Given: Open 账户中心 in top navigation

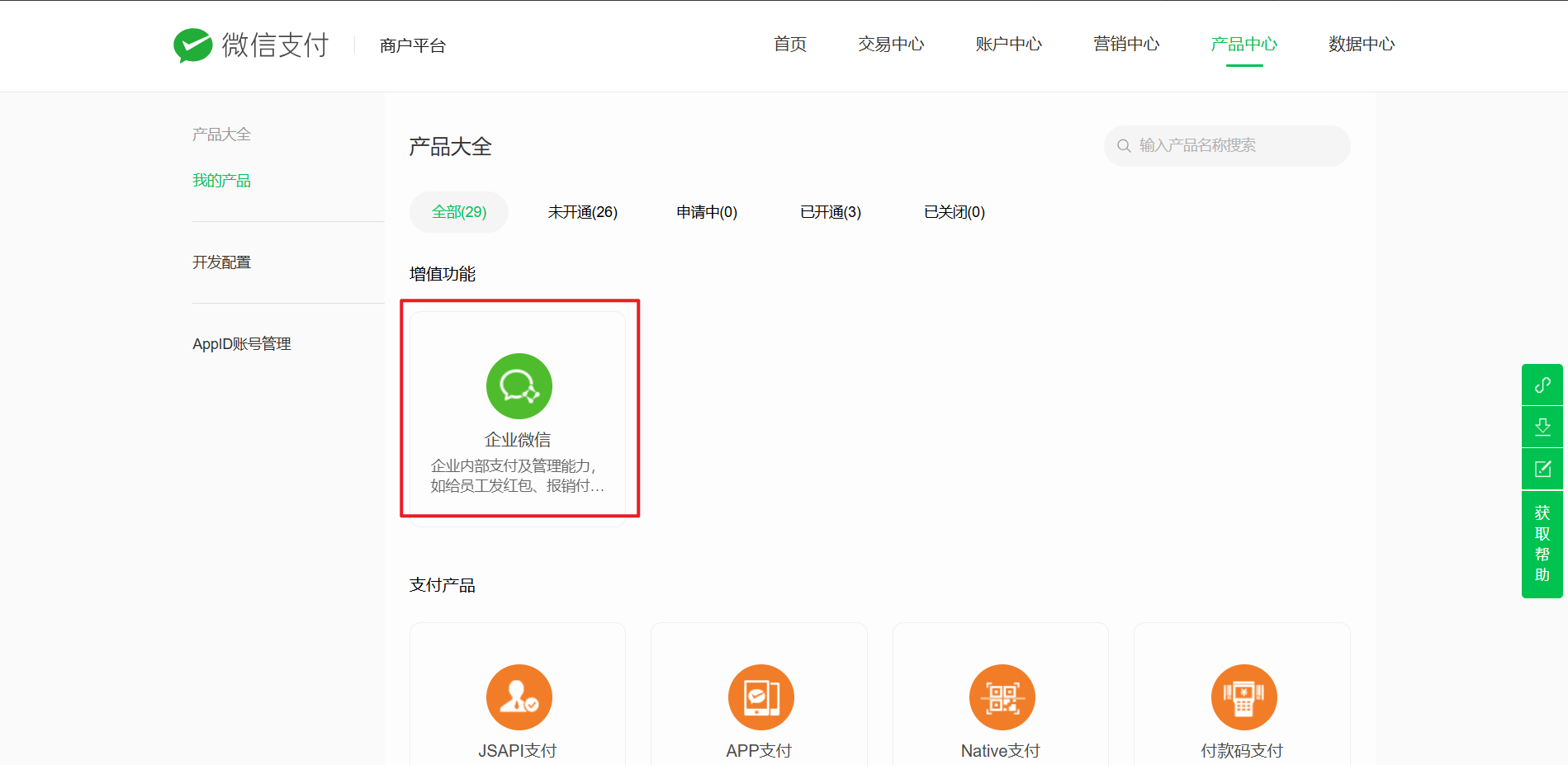Looking at the screenshot, I should (x=1008, y=45).
